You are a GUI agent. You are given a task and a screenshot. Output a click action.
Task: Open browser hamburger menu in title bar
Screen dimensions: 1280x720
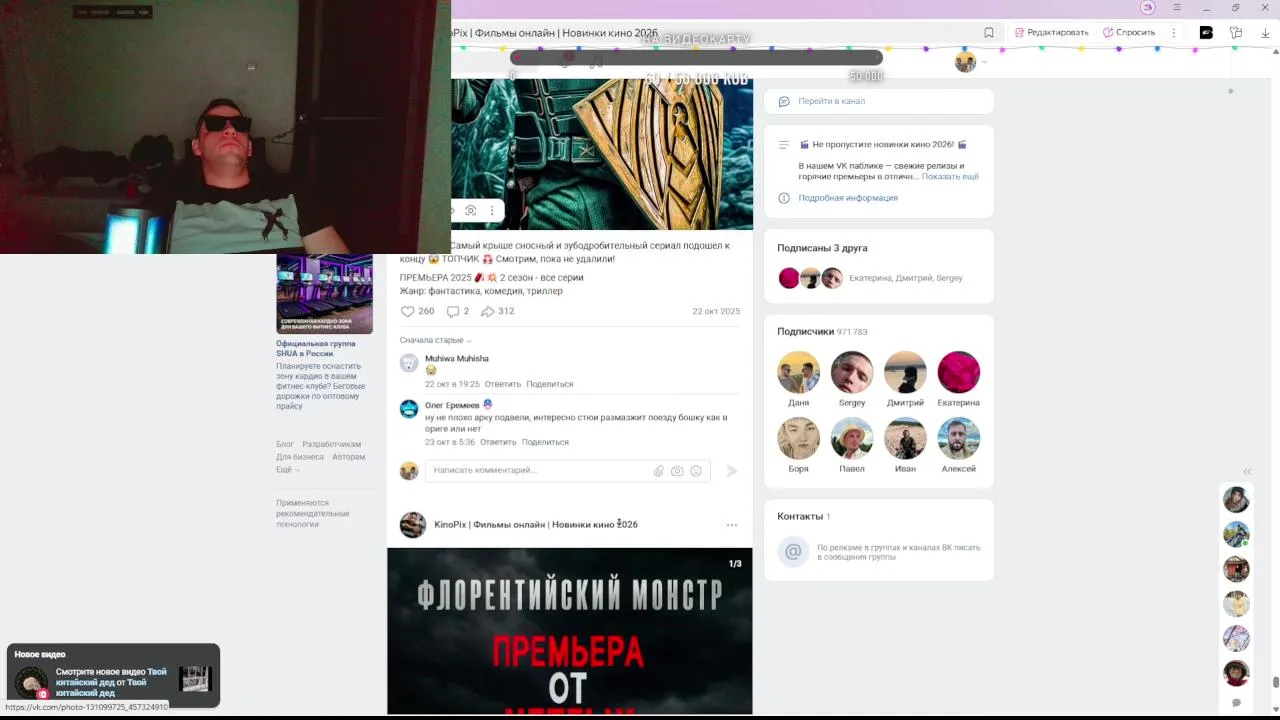pos(1176,8)
